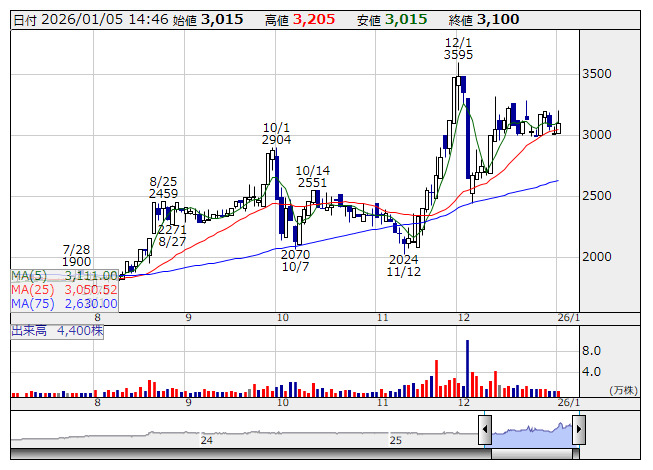Click the 2070 10/7 low label

(295, 260)
